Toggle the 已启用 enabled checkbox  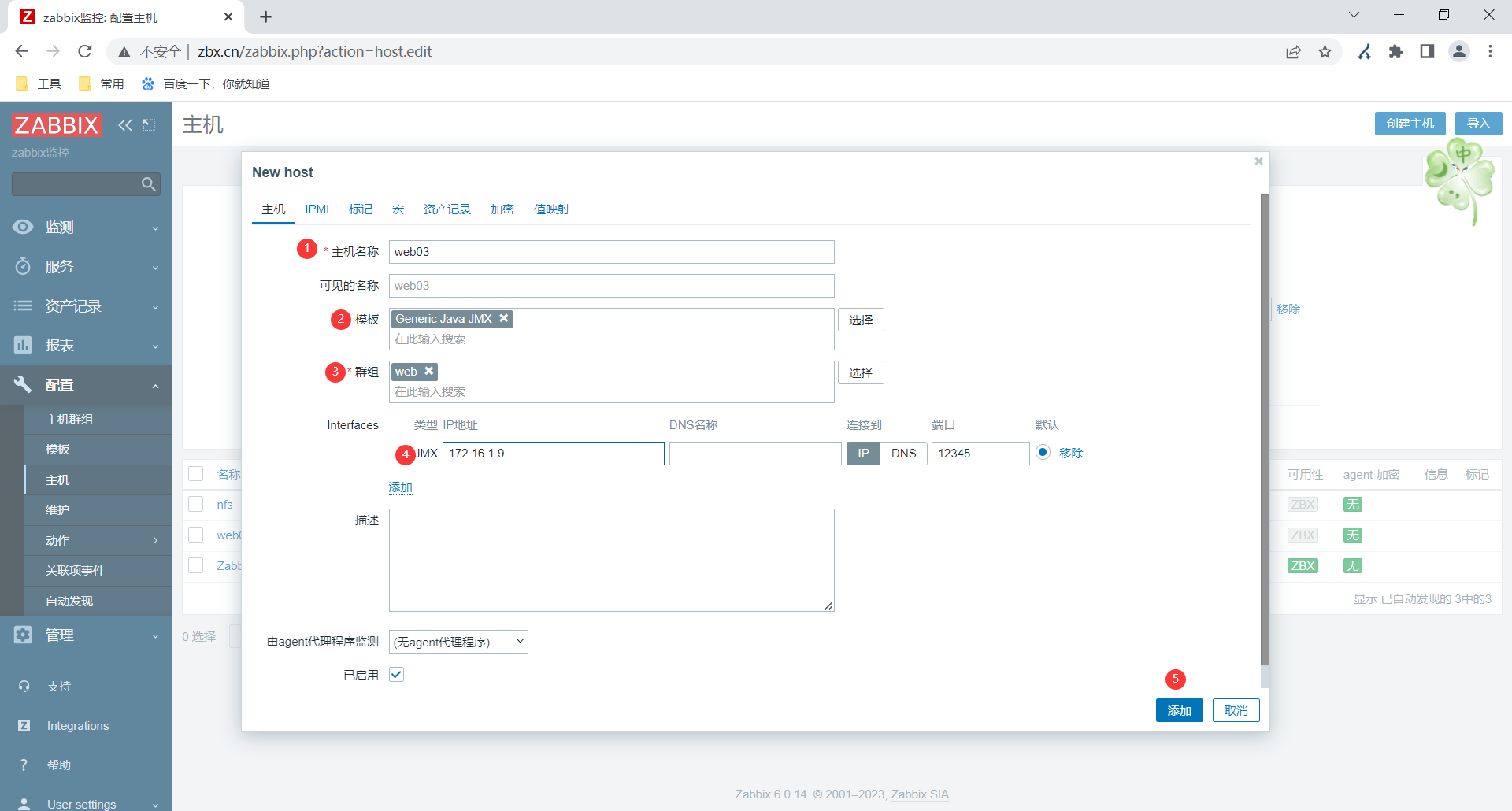[x=396, y=675]
